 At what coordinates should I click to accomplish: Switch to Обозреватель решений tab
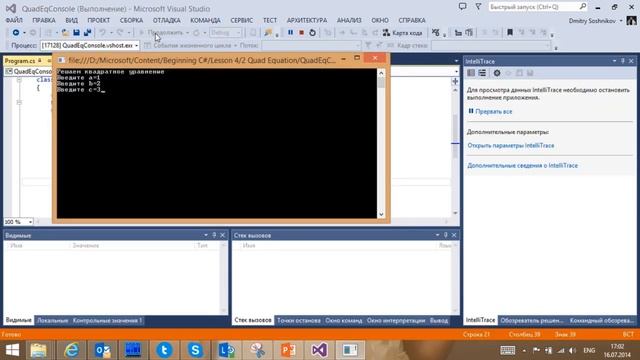pos(532,320)
